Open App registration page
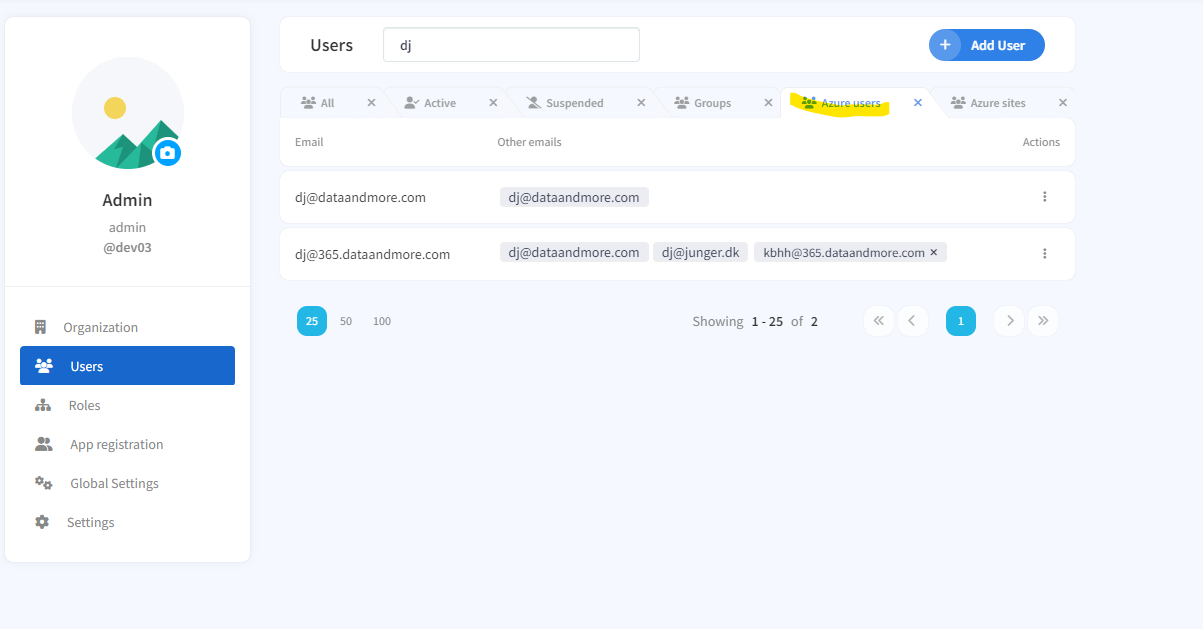This screenshot has width=1203, height=629. coord(116,444)
